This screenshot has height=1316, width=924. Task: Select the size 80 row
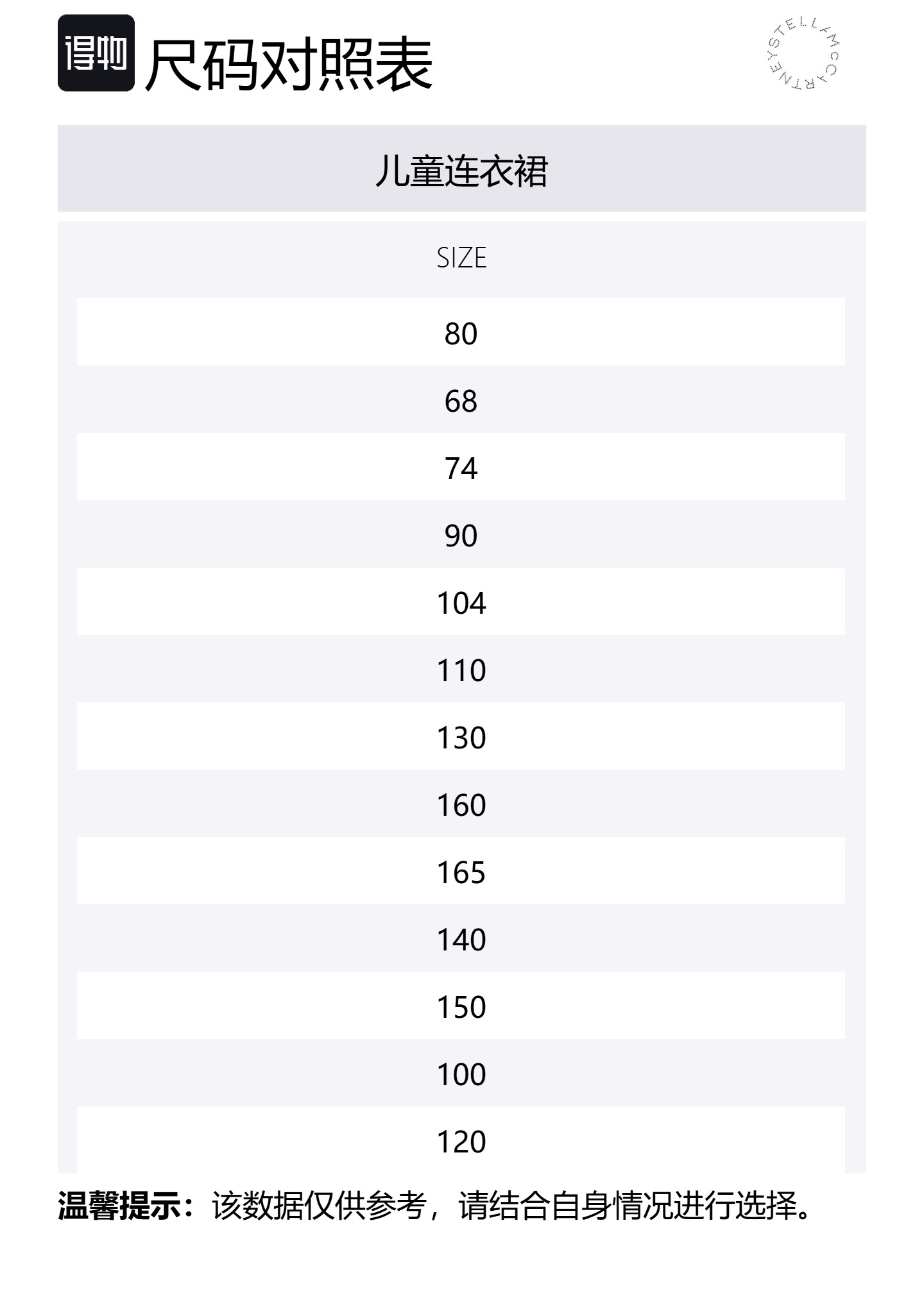click(x=461, y=333)
